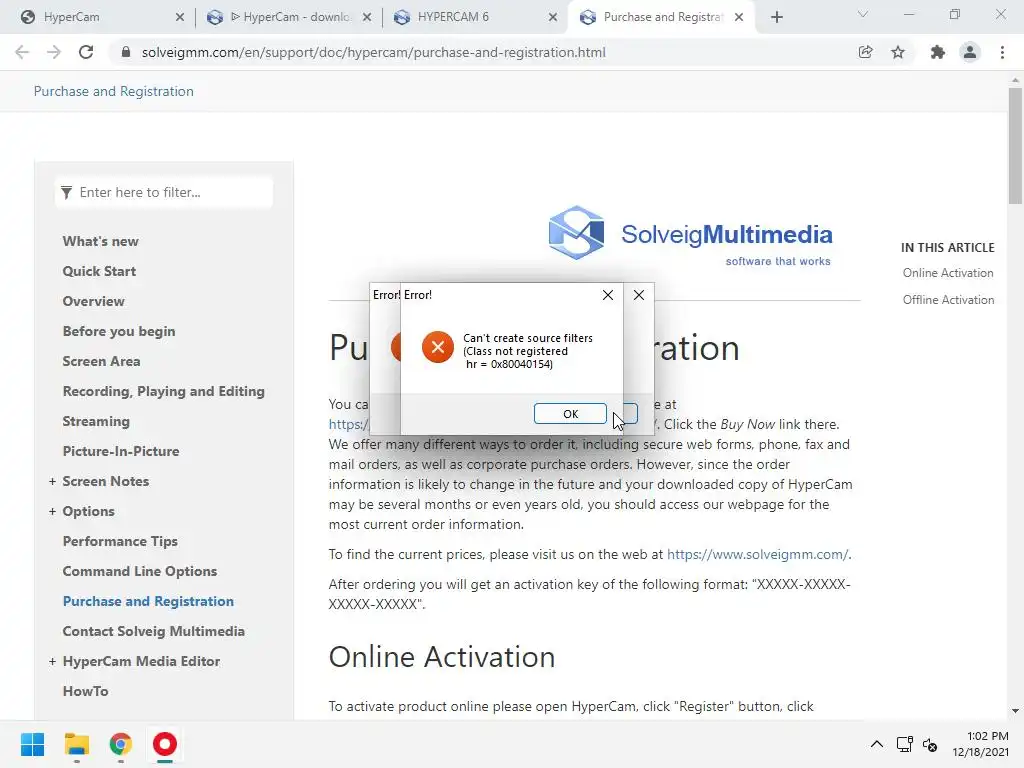This screenshot has height=768, width=1024.
Task: Open Performance Tips topic
Action: 120,541
